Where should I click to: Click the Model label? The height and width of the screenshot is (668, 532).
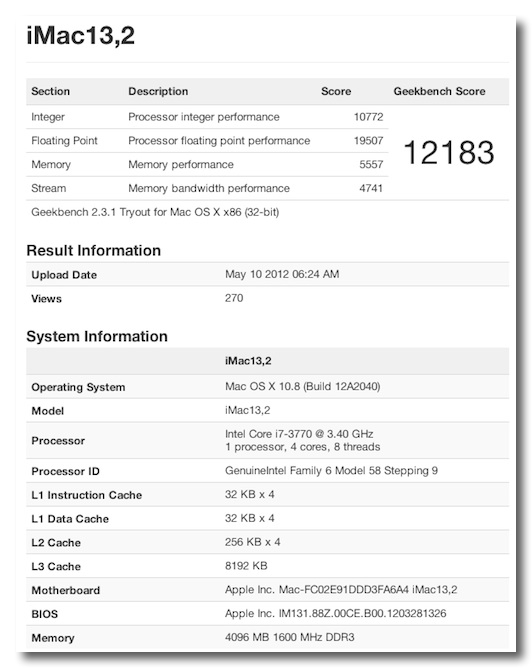click(x=47, y=412)
